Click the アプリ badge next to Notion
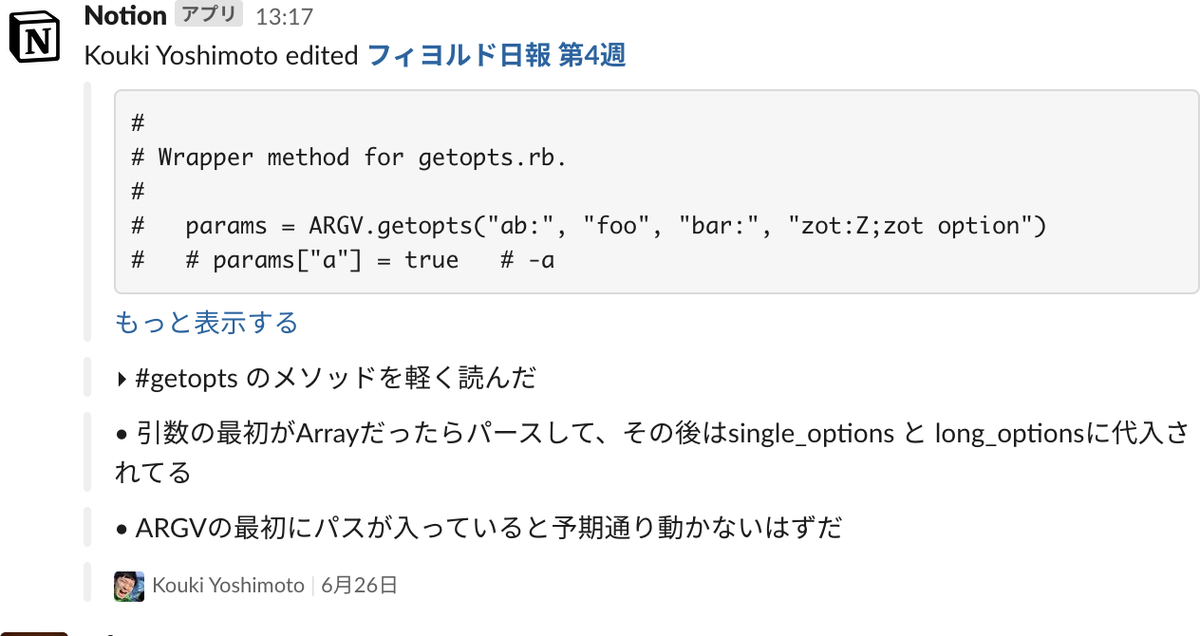1200x636 pixels. tap(207, 14)
